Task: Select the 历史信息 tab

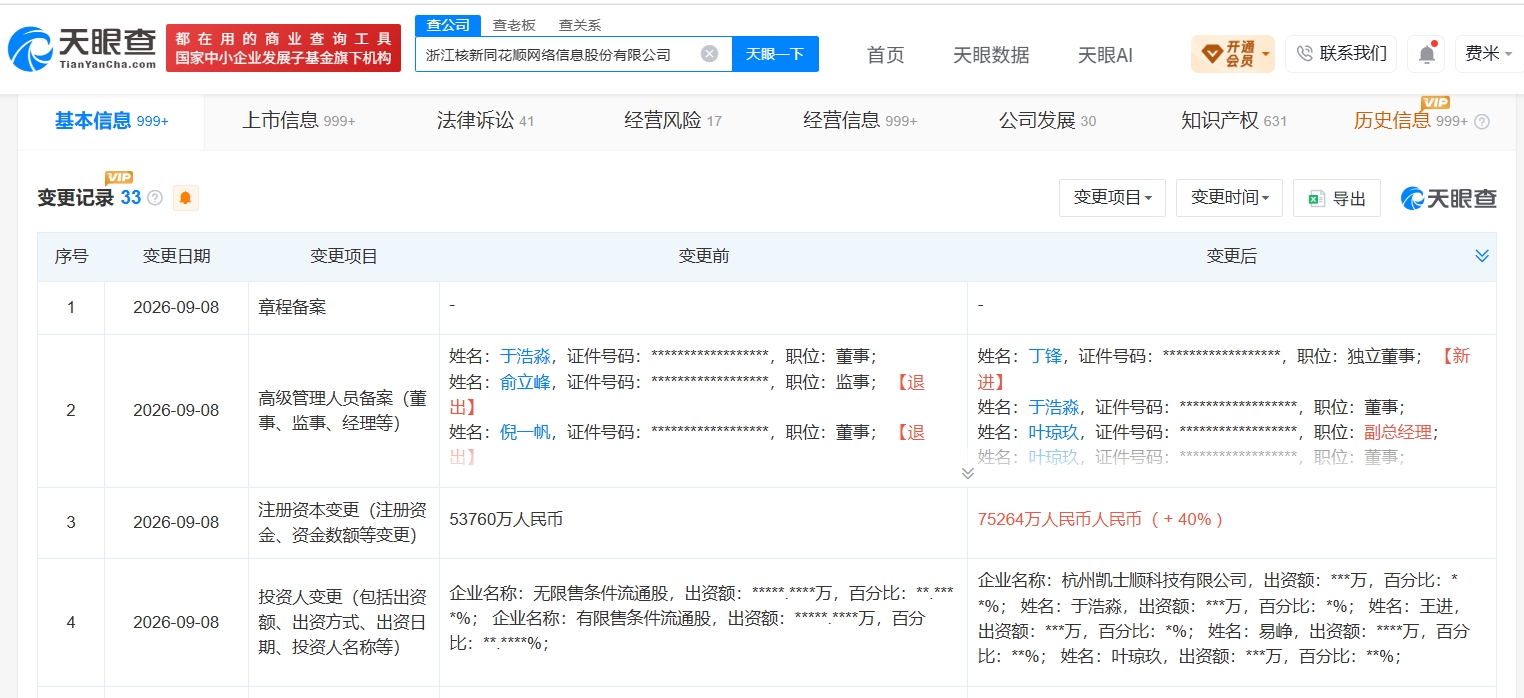Action: (x=1411, y=121)
